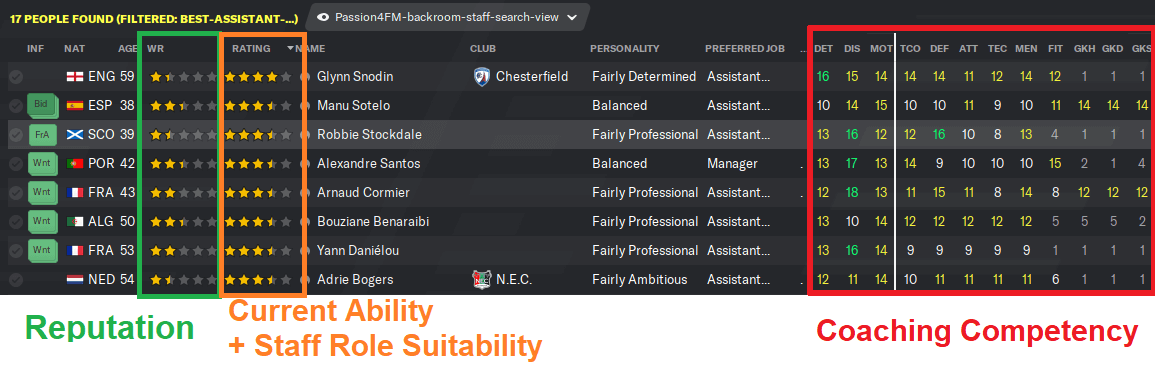Expand the truncated column after PREFERRED JOB

coord(802,49)
